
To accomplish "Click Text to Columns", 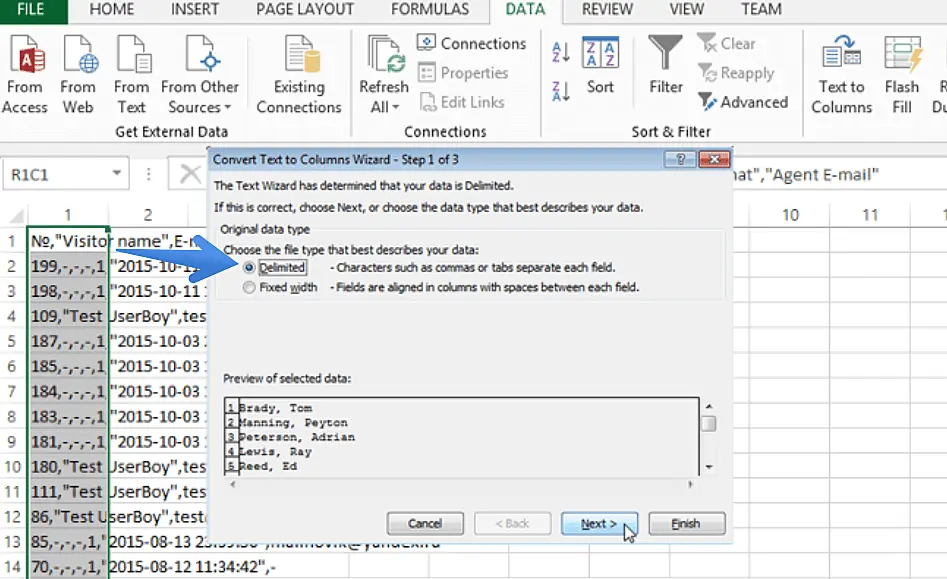I will pos(841,74).
